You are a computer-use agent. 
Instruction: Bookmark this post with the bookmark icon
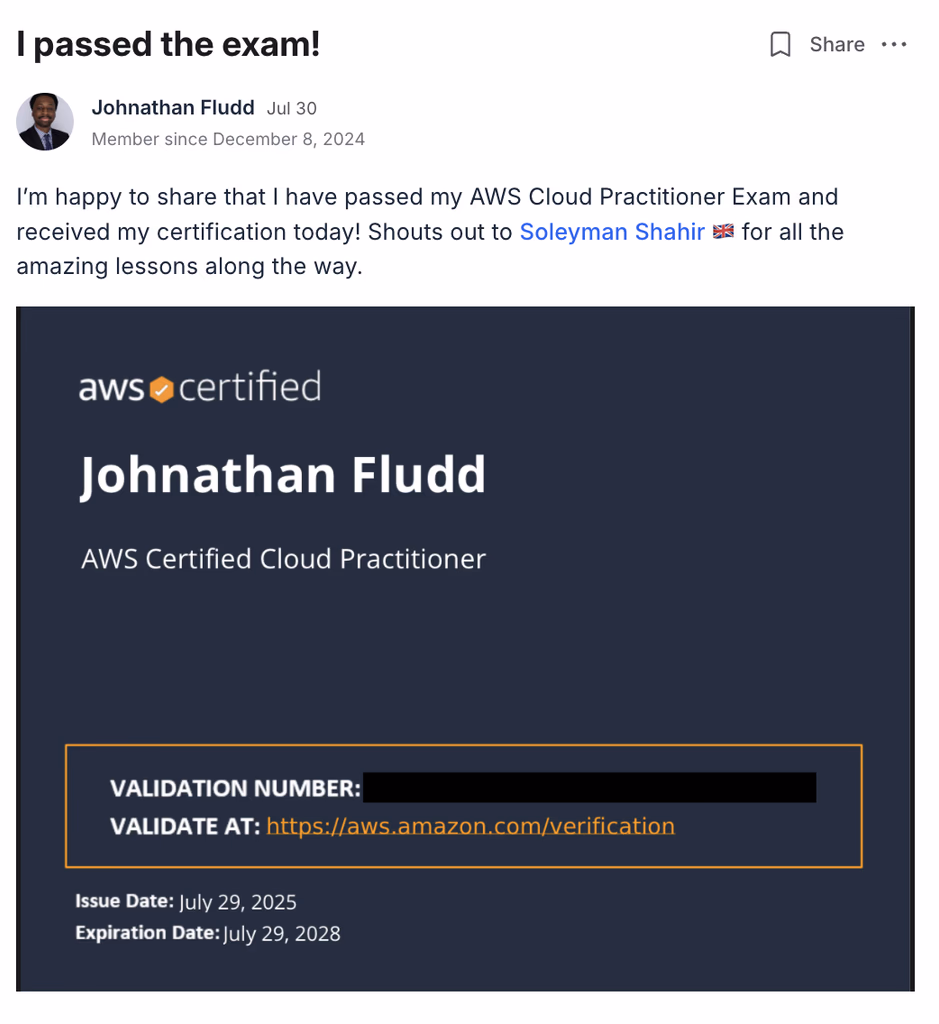click(780, 45)
